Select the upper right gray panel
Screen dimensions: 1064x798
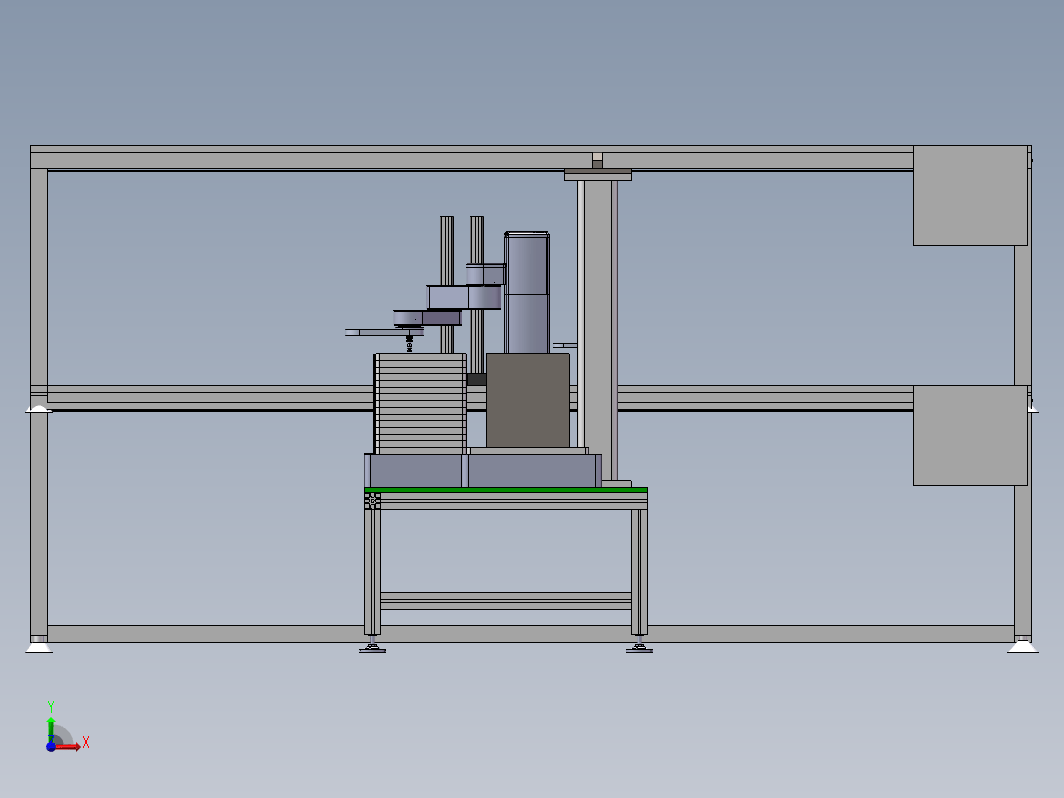970,195
